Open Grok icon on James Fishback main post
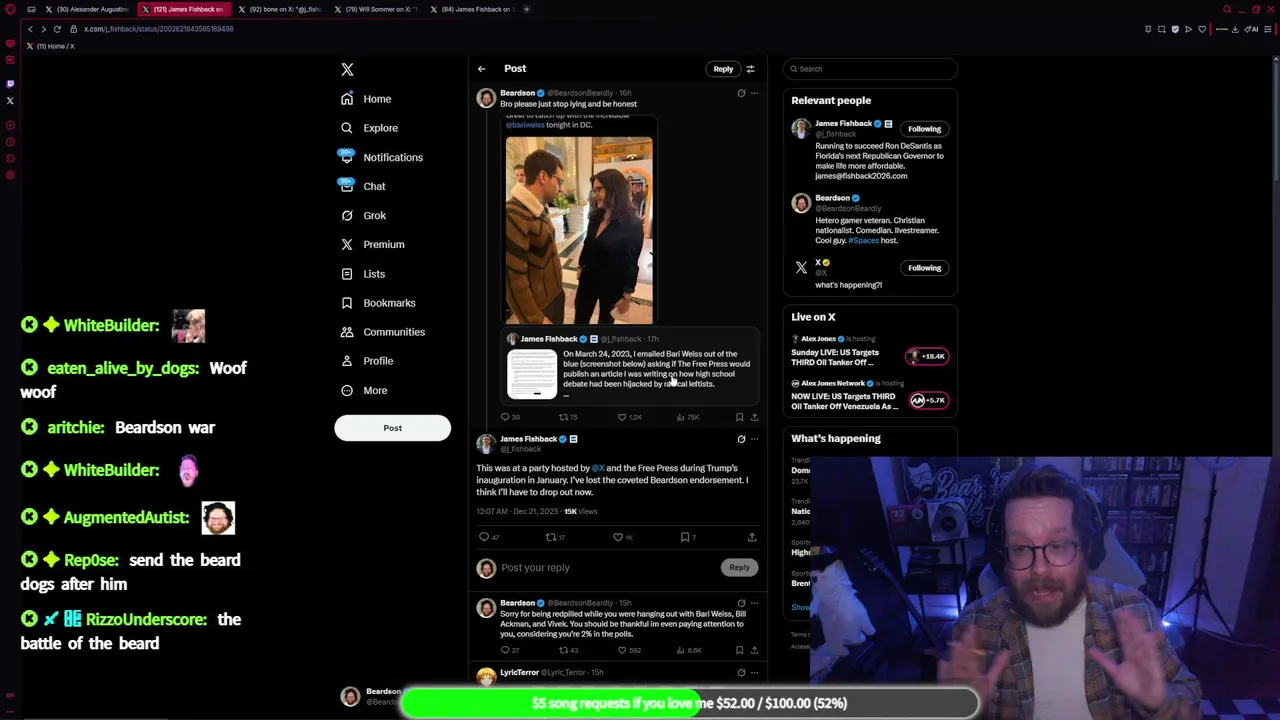 tap(741, 439)
